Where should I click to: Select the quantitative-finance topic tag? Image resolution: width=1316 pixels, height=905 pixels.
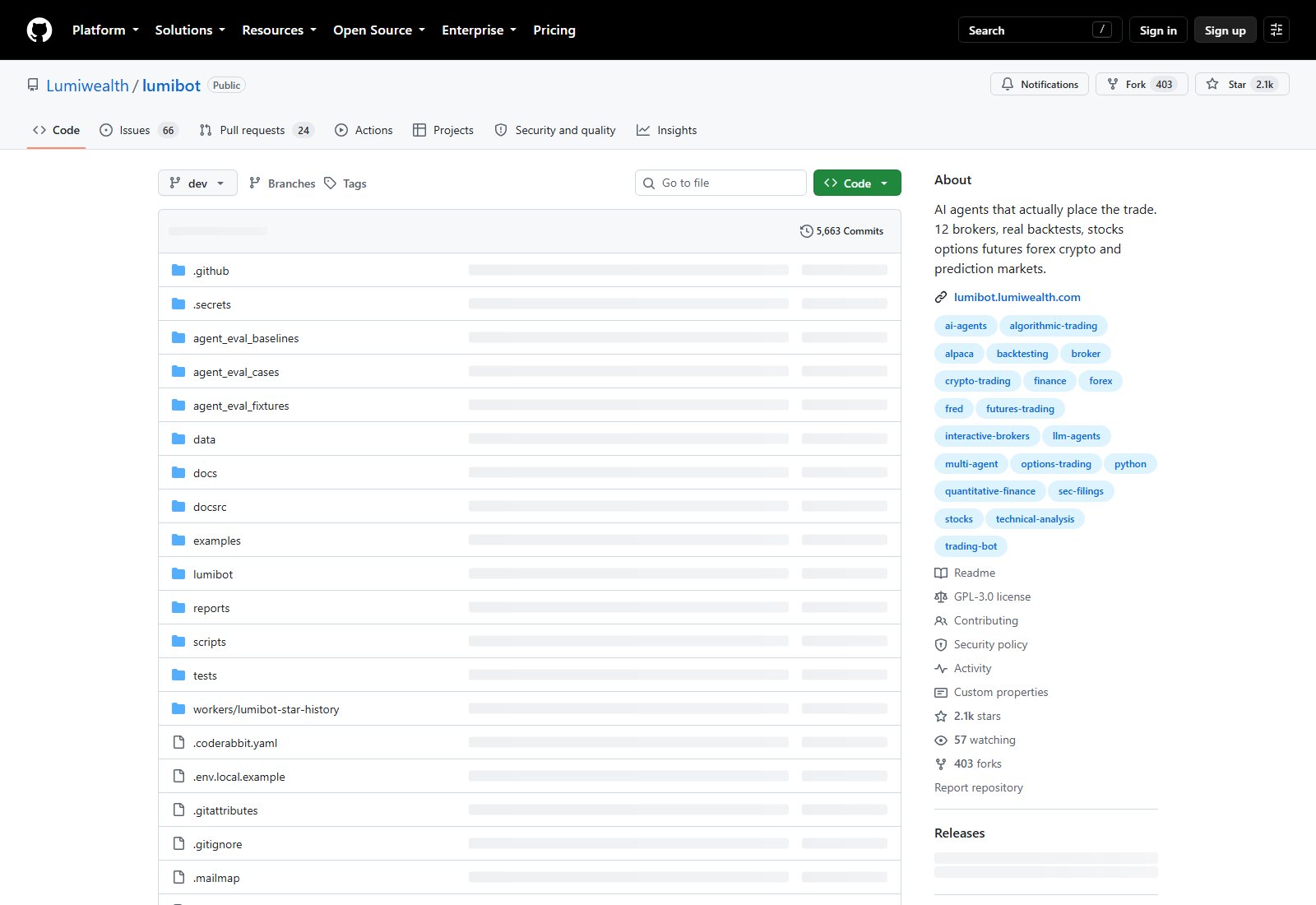989,491
